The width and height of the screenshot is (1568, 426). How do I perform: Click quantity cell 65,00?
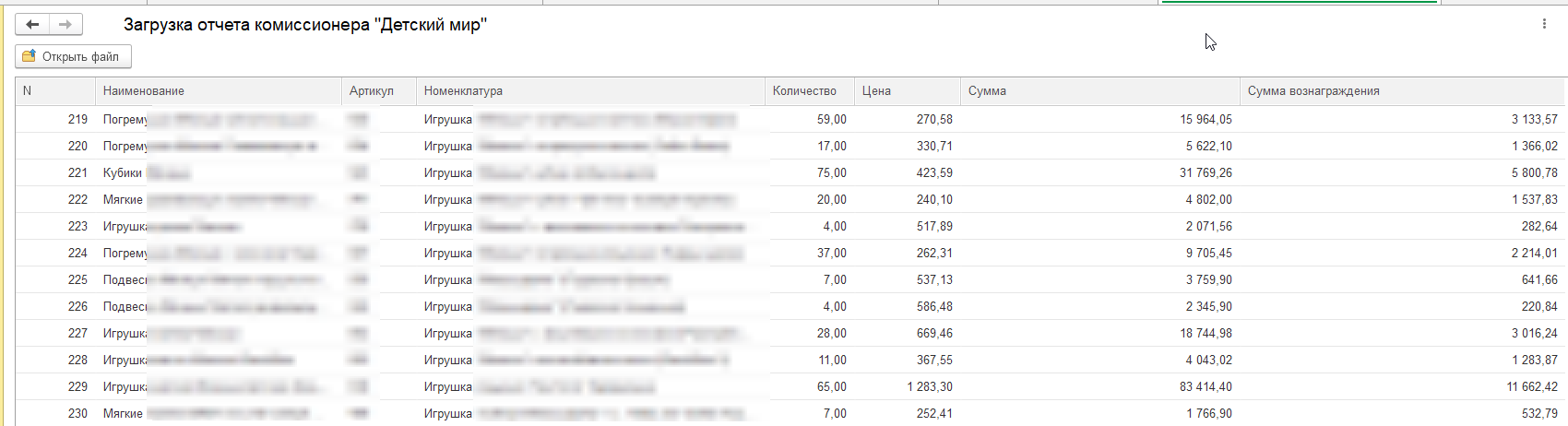pyautogui.click(x=810, y=386)
